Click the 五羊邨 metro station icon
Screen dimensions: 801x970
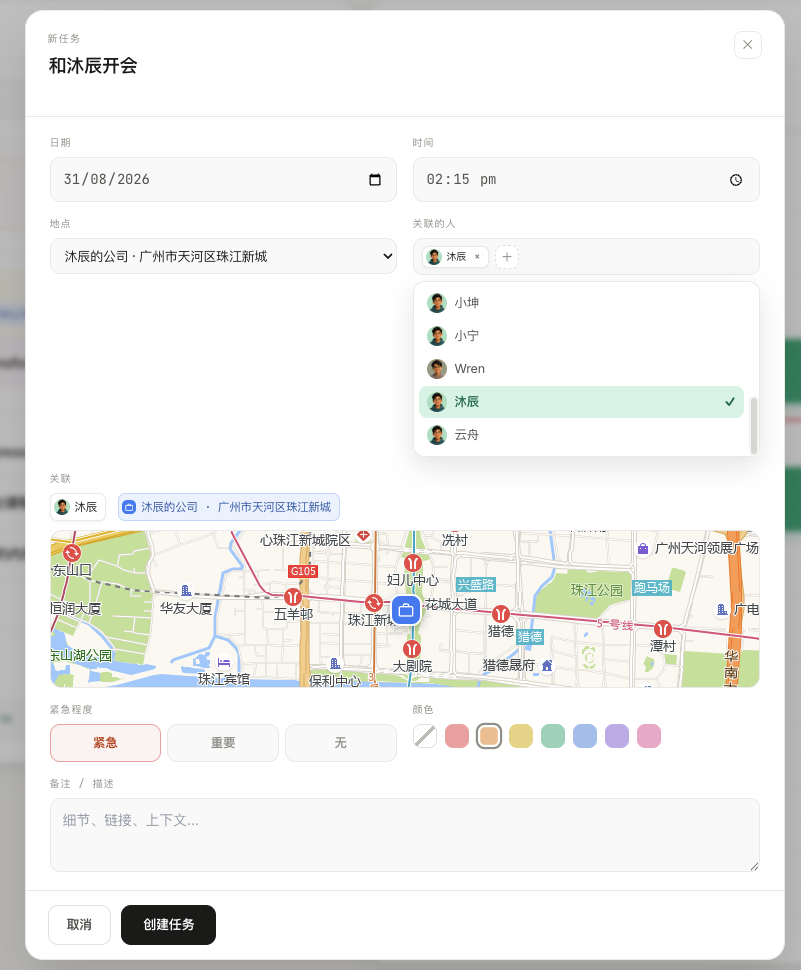coord(293,597)
